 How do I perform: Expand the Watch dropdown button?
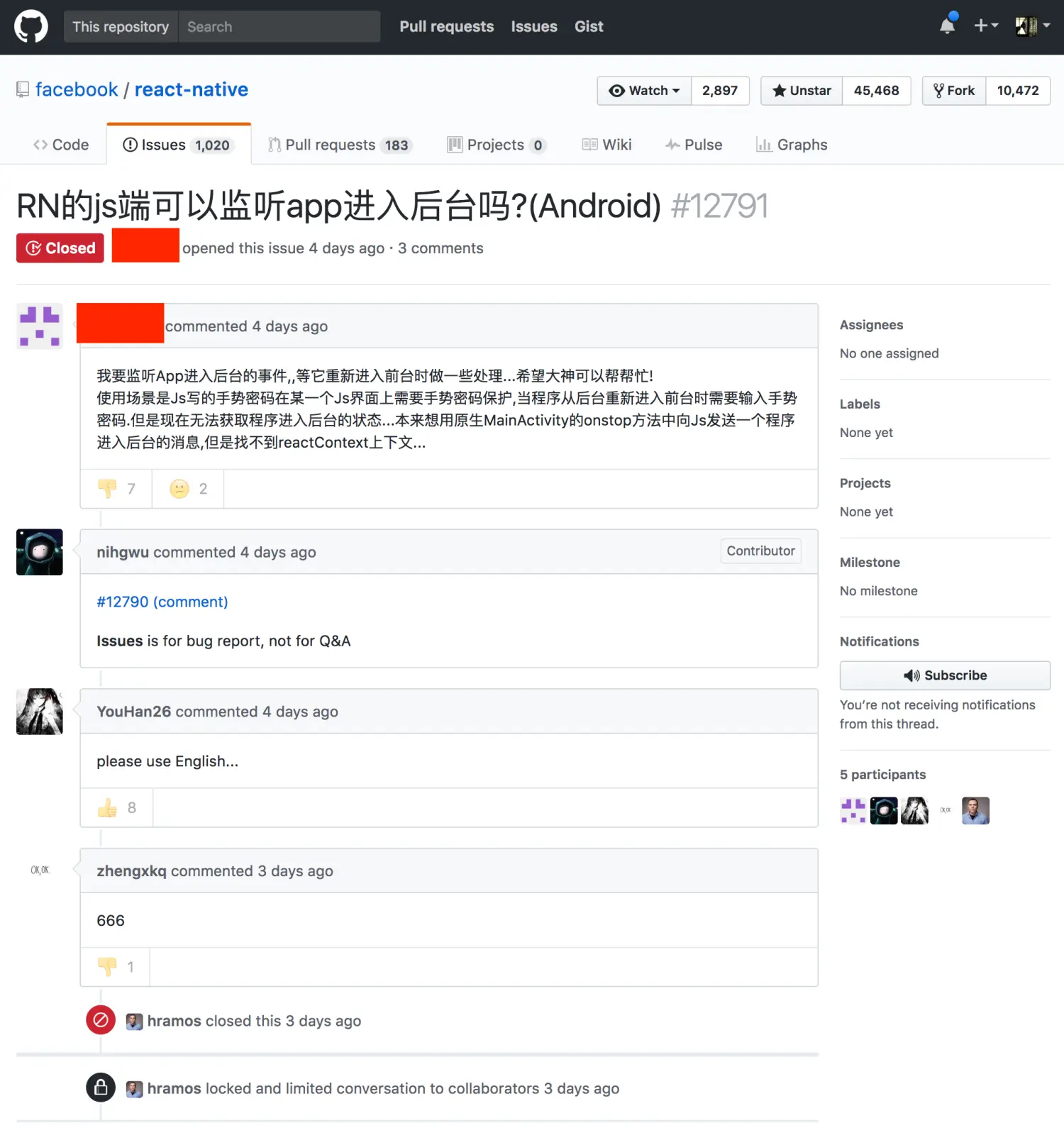click(x=644, y=91)
